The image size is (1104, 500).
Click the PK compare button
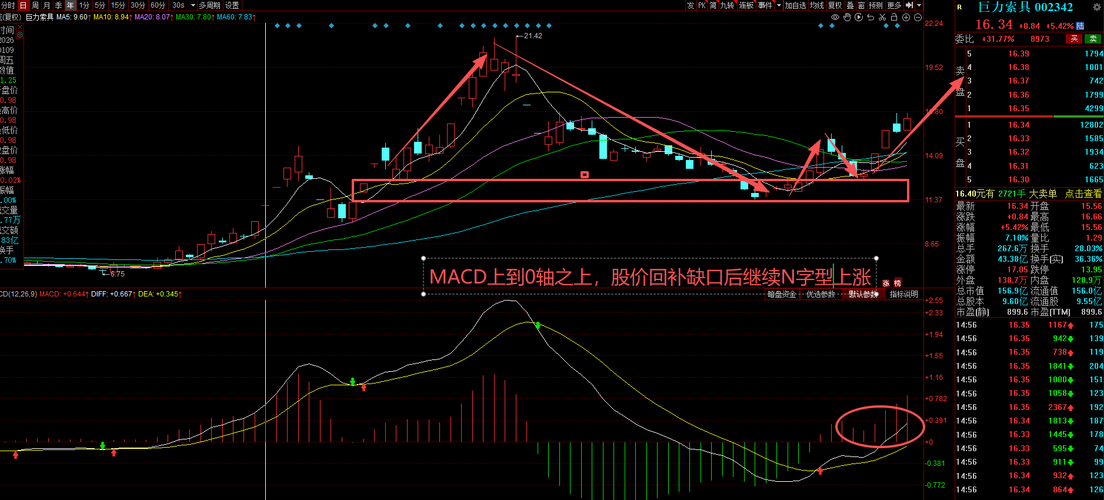pos(702,6)
